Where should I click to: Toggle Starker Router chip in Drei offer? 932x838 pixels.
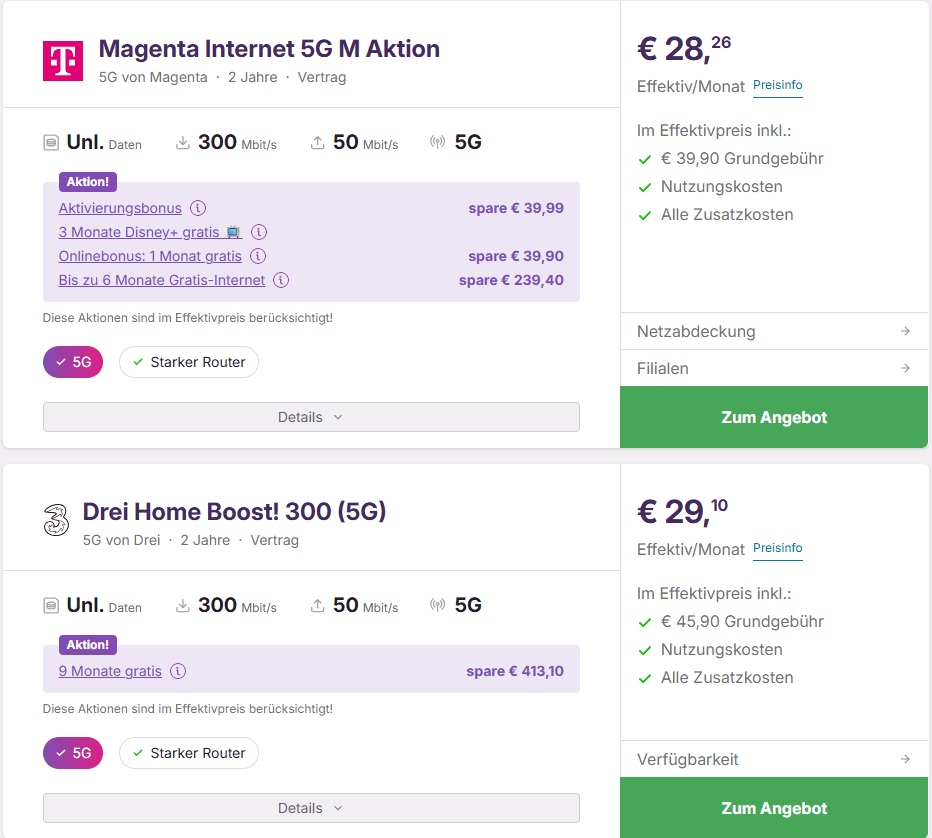click(189, 753)
